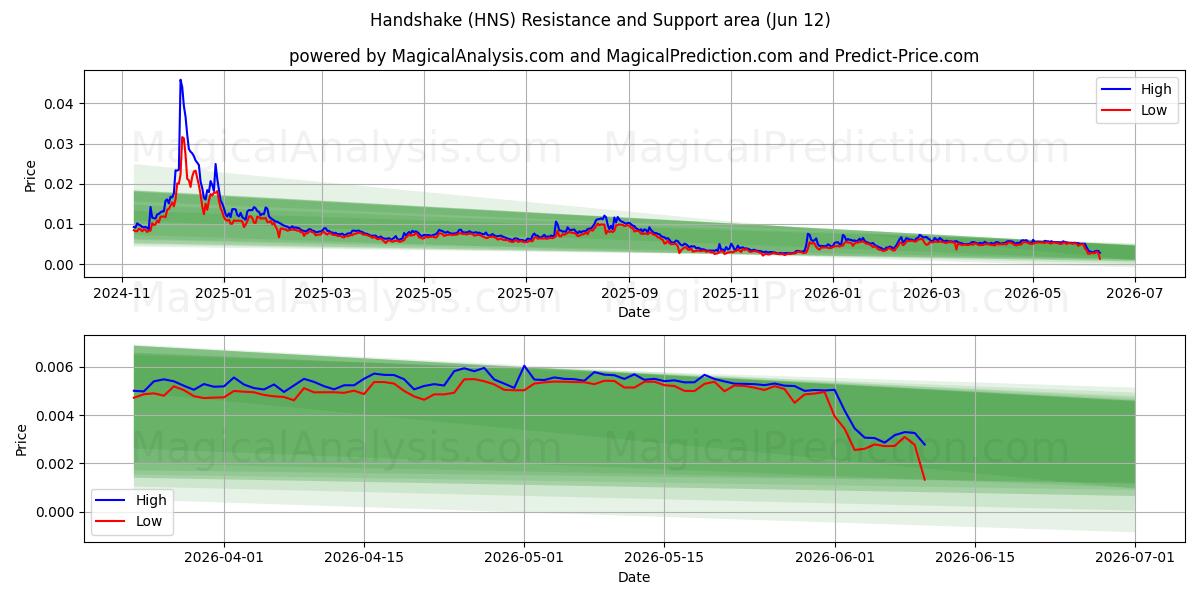The width and height of the screenshot is (1200, 600).
Task: Click 'Low' in the bottom chart legend
Action: point(149,521)
